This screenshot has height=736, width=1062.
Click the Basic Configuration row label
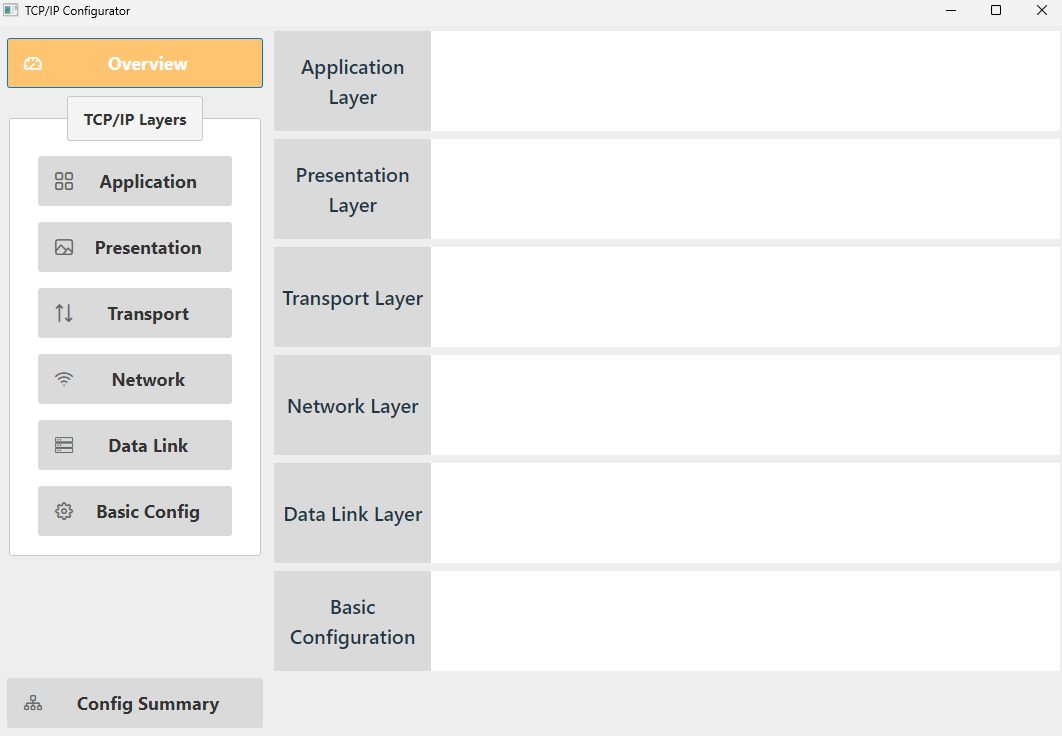pos(352,622)
